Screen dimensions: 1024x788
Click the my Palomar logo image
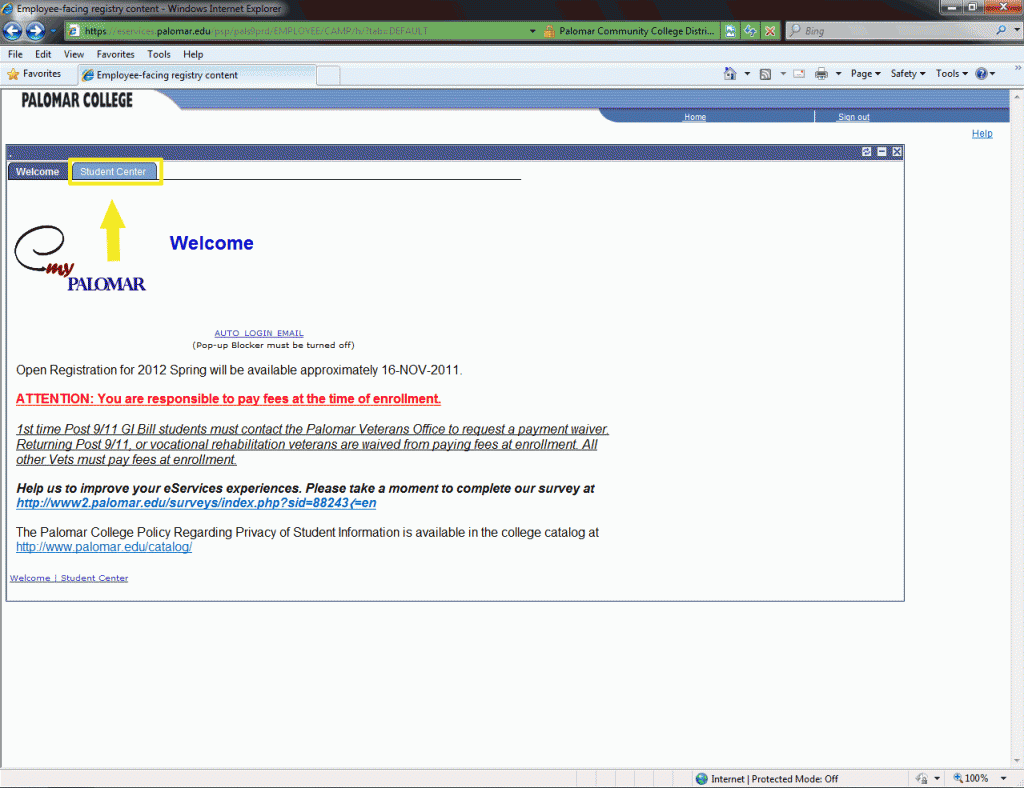coord(80,259)
